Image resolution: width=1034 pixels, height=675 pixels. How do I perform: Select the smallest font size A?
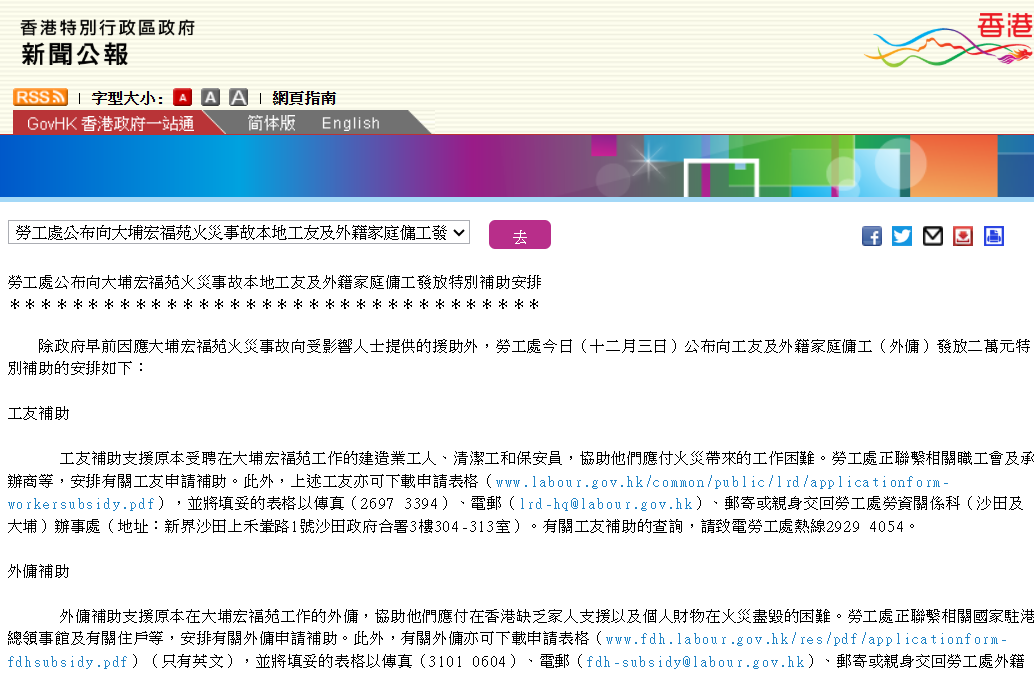[x=182, y=97]
